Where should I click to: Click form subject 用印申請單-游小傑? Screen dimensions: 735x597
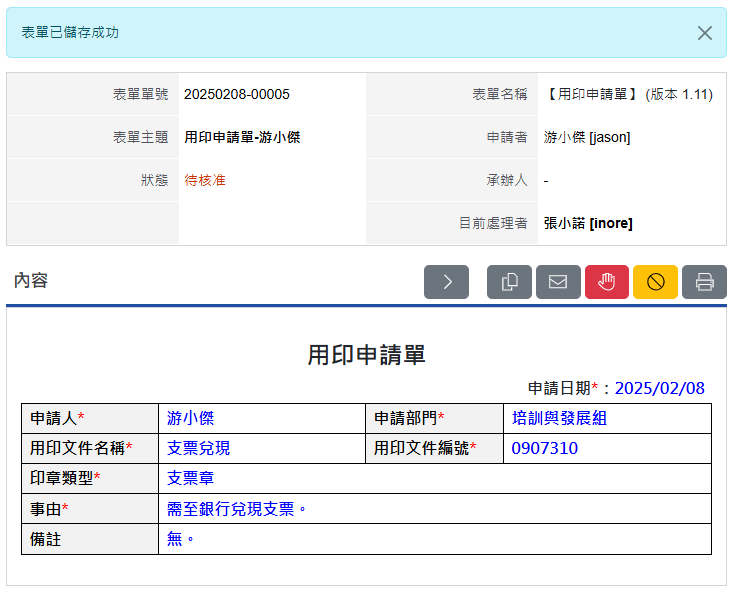(x=242, y=137)
